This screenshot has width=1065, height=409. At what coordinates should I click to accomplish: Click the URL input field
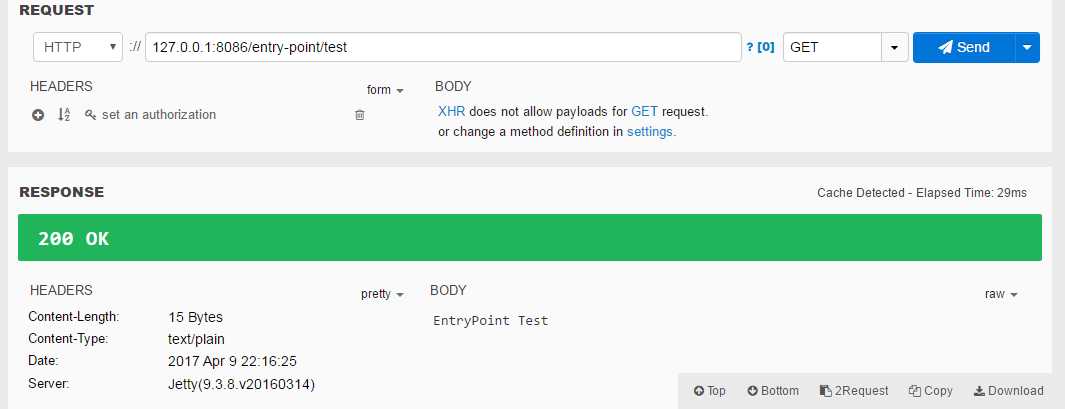click(443, 47)
